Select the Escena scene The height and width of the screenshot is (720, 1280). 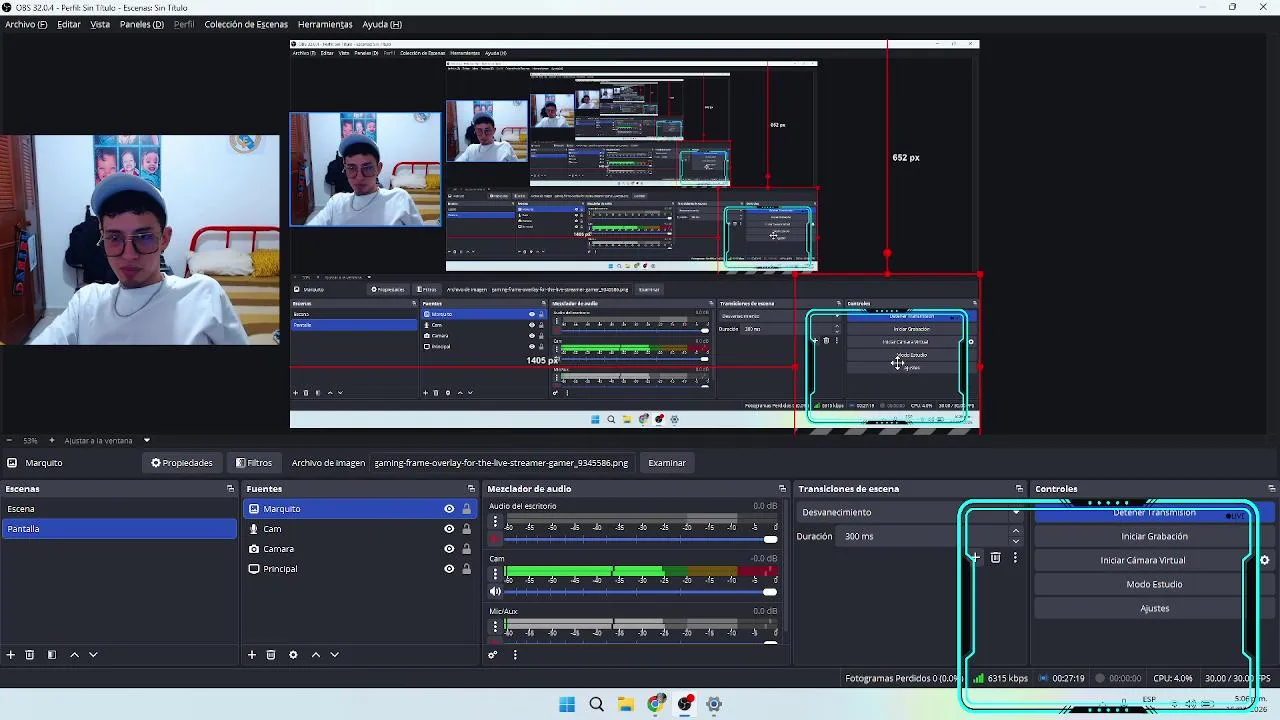pos(119,509)
